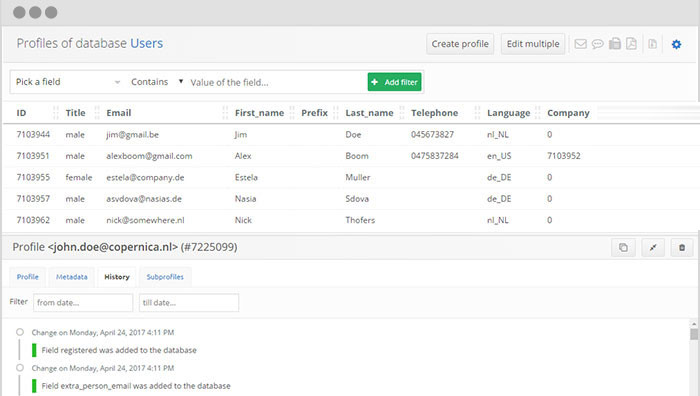Screen dimensions: 700x396
Task: Select profile ID 7103951
Action: click(33, 156)
